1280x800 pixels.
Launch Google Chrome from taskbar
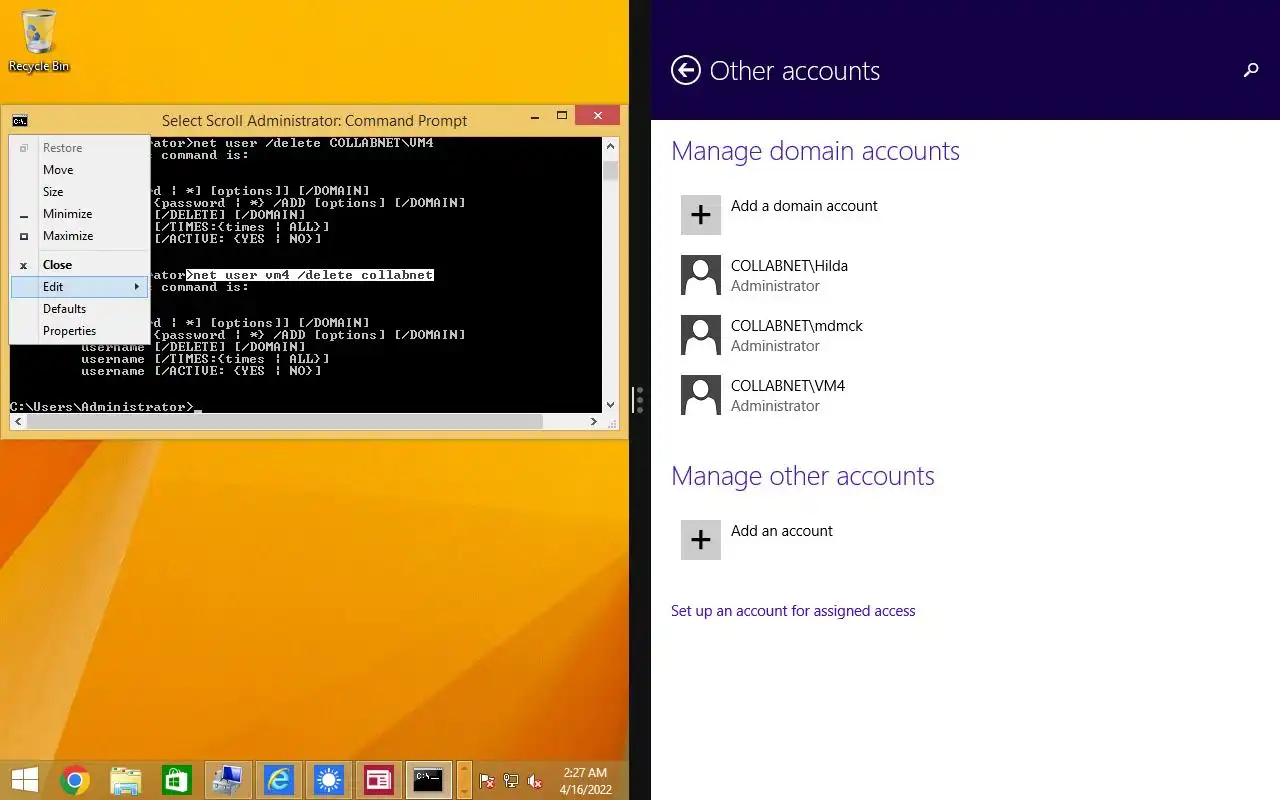click(x=75, y=780)
